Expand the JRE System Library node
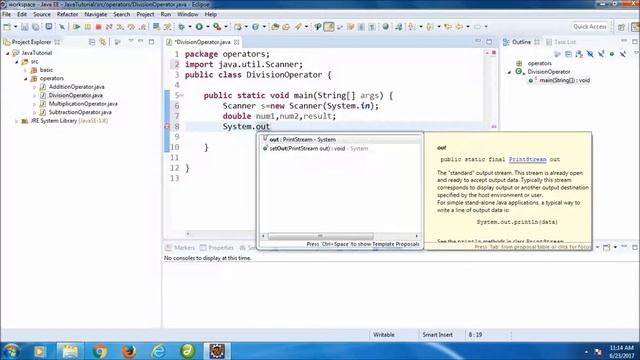Image resolution: width=640 pixels, height=360 pixels. (x=16, y=121)
